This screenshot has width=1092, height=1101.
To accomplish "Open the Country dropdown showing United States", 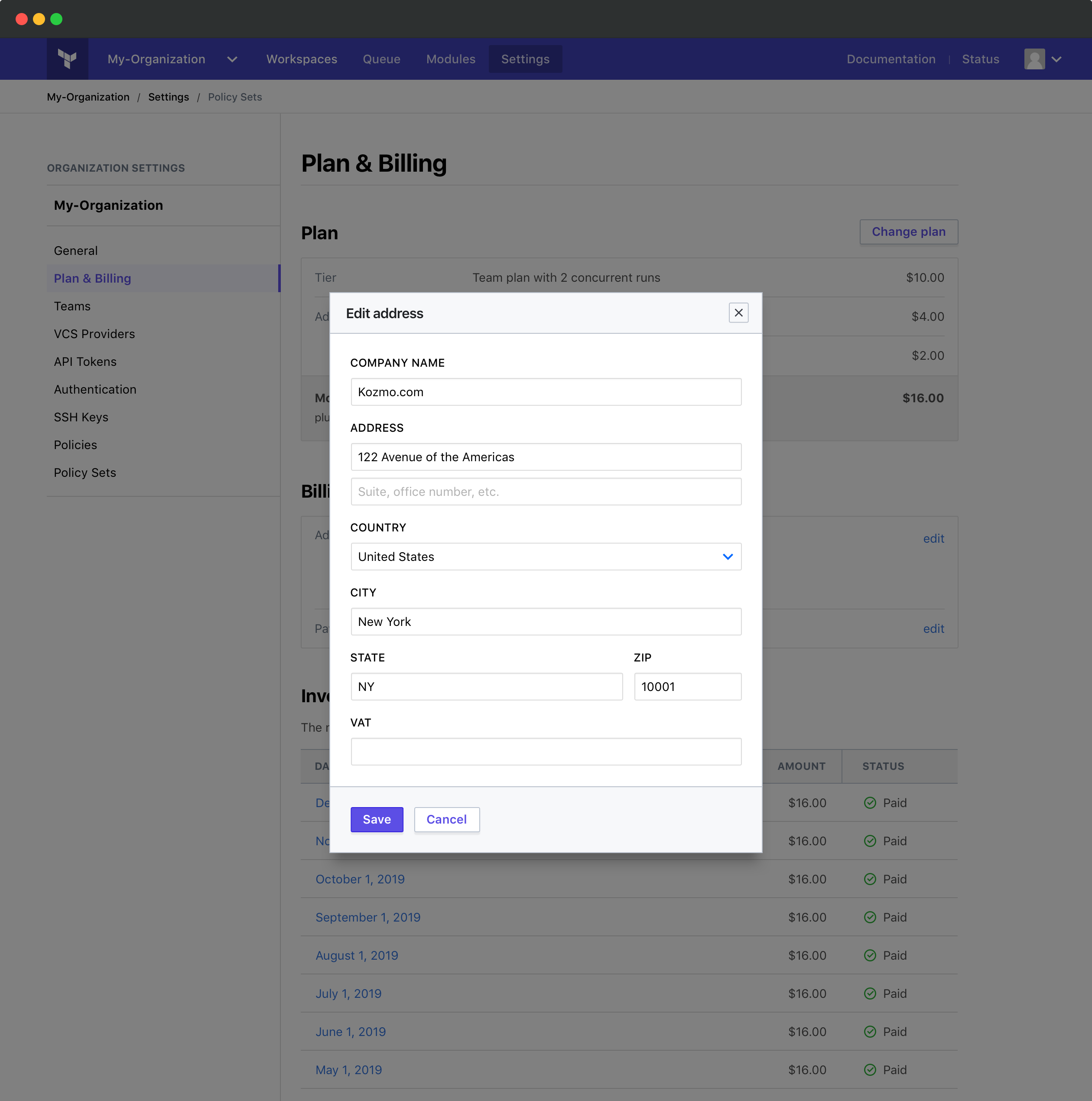I will click(x=546, y=557).
